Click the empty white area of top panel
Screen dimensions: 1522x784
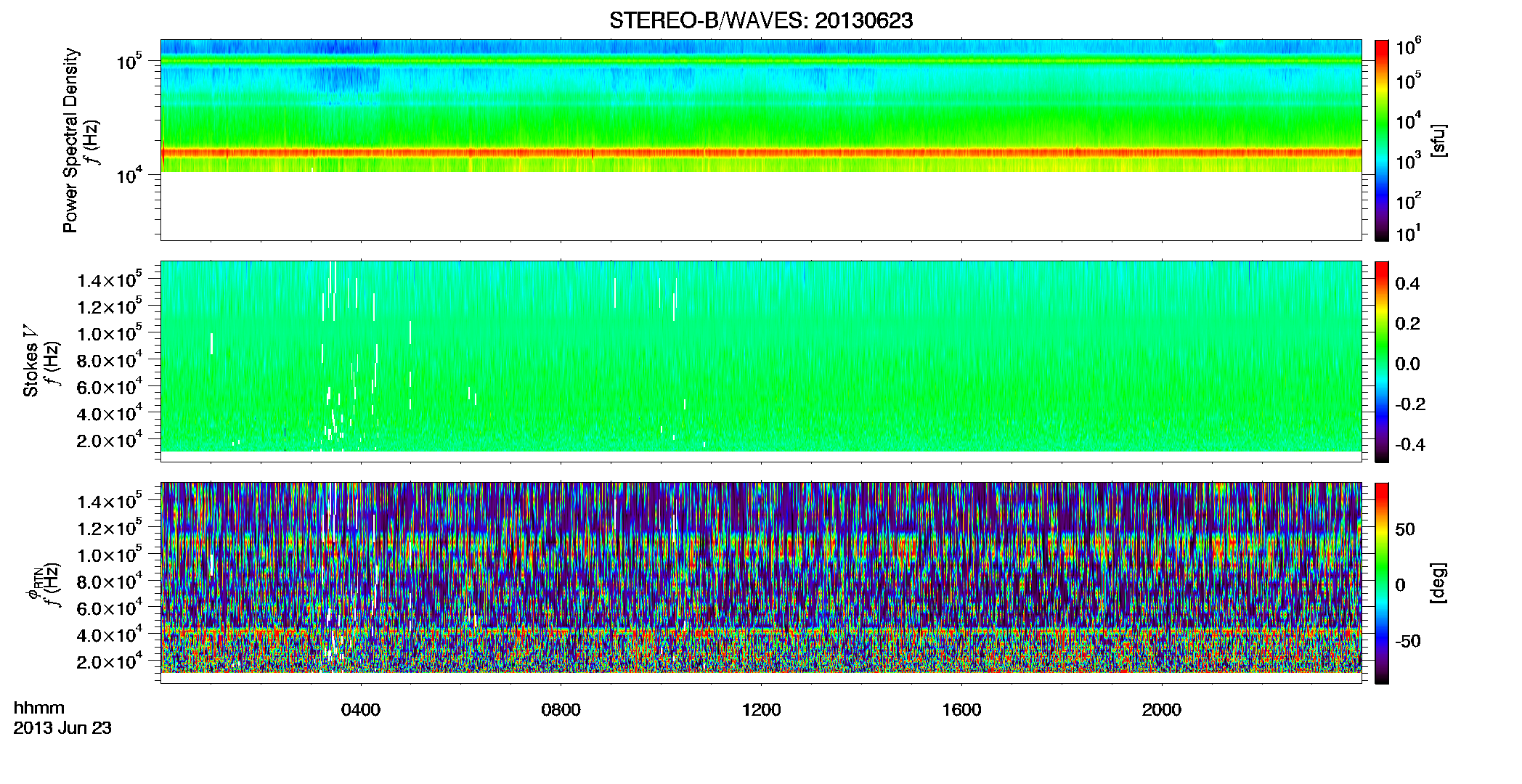point(761,206)
